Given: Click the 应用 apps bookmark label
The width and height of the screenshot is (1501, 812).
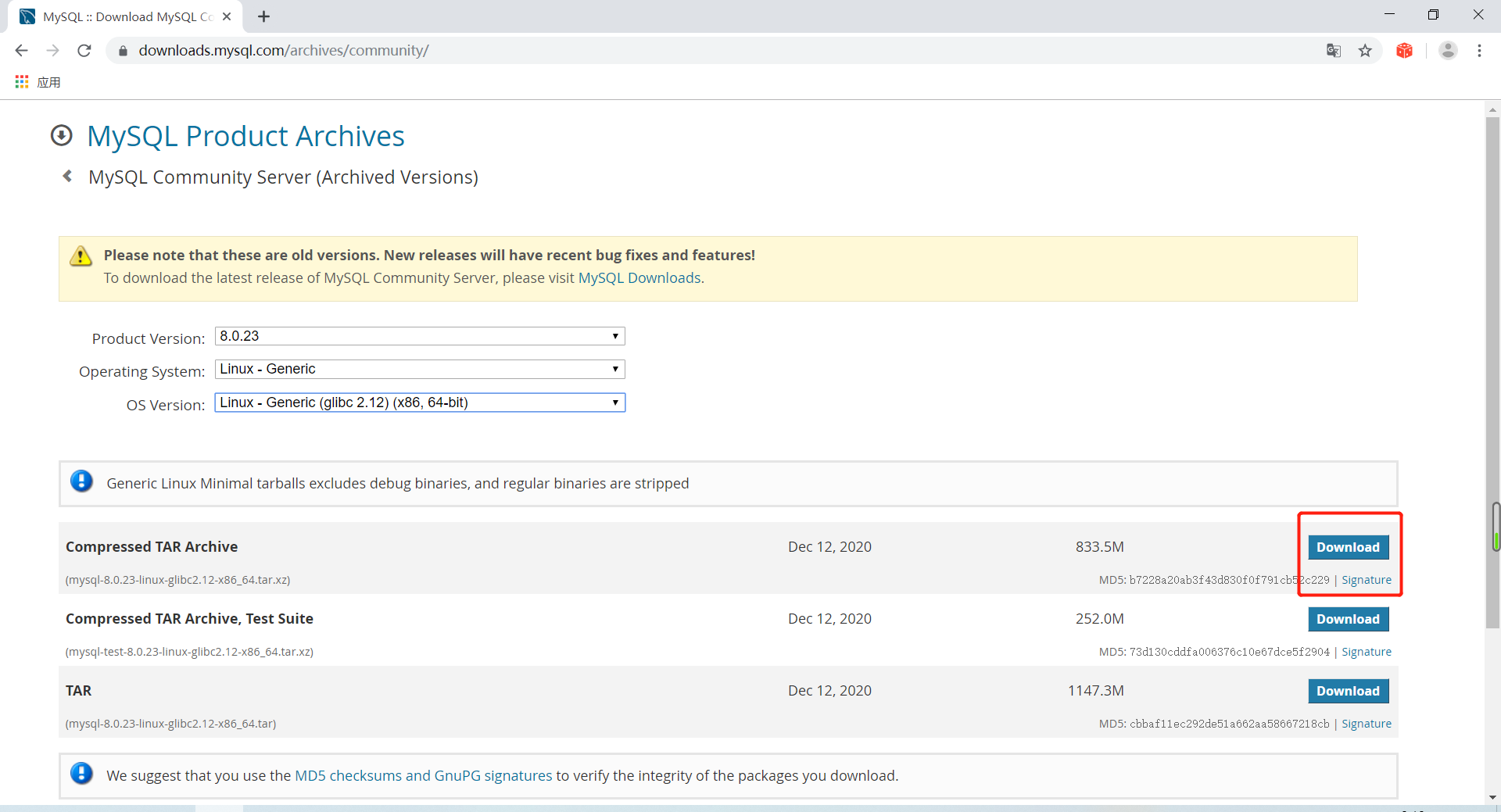Looking at the screenshot, I should tap(48, 82).
